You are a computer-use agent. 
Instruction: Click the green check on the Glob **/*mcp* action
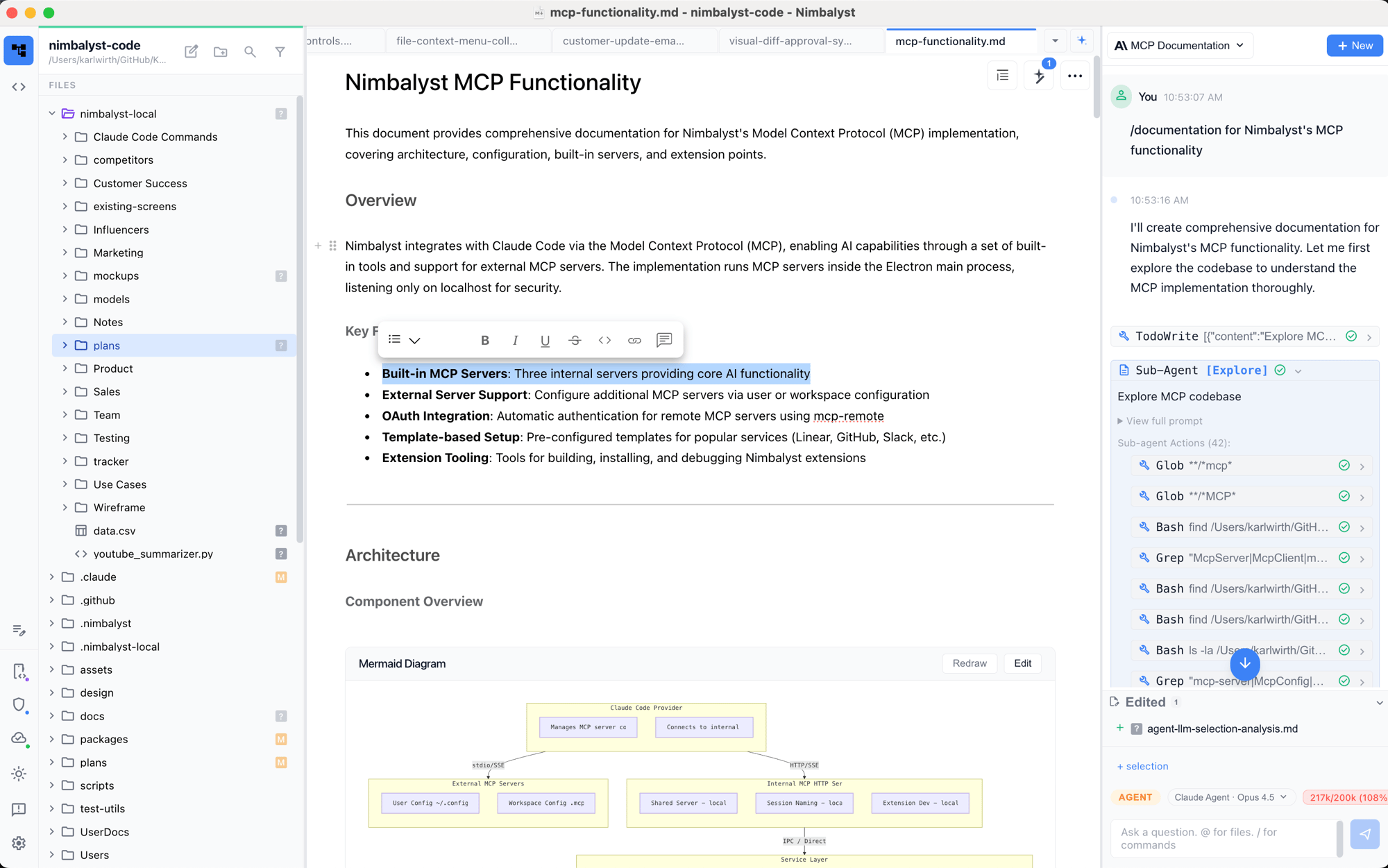click(x=1344, y=466)
